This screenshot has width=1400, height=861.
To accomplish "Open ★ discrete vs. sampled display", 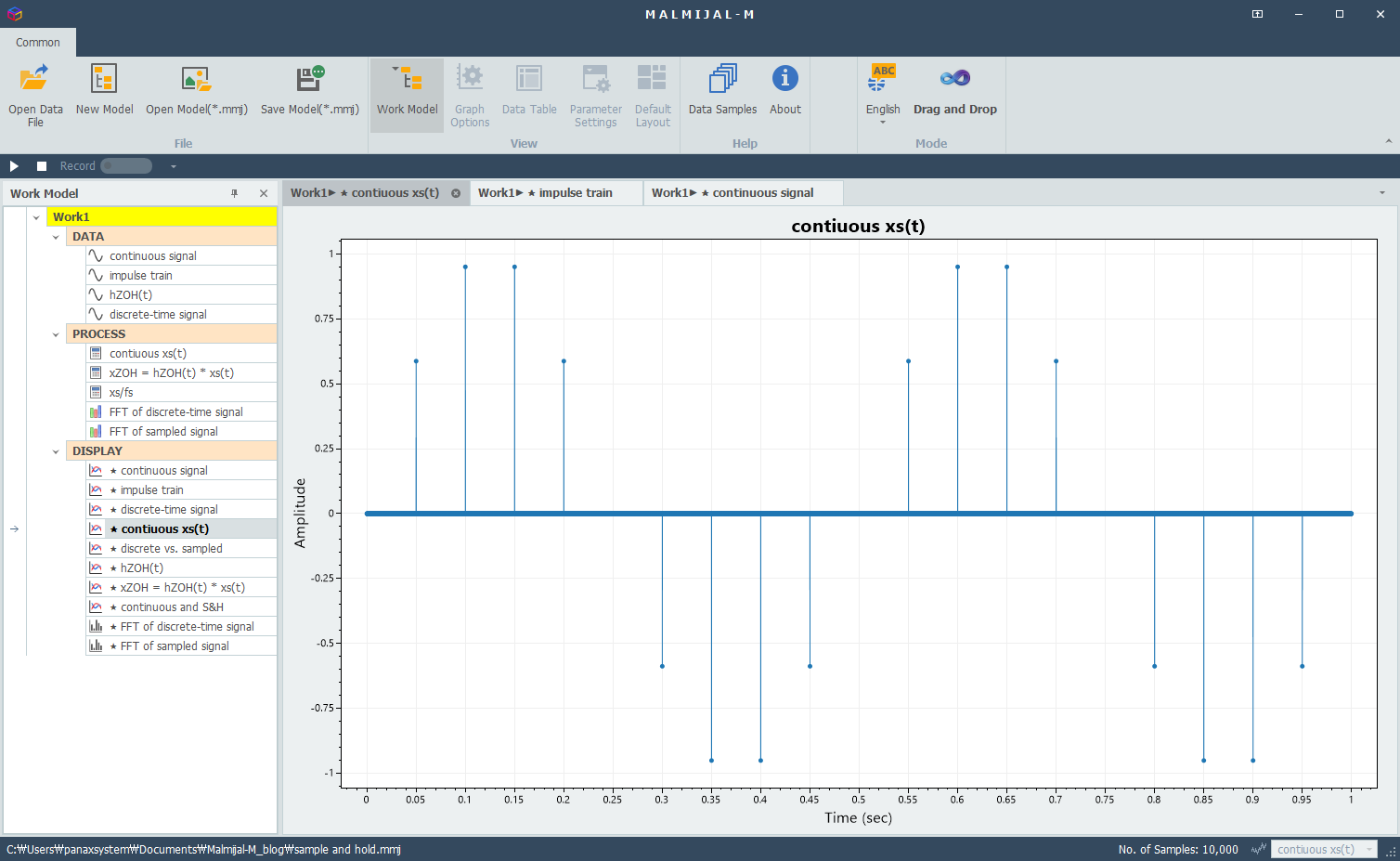I will pyautogui.click(x=181, y=548).
